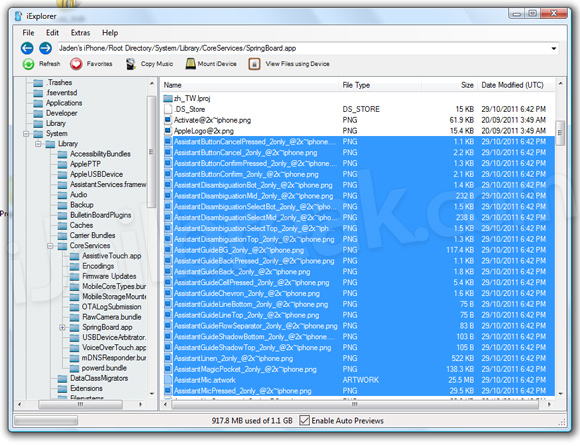Select Carrier Bundles in folder tree
Screen dimensions: 580x446
coord(92,236)
